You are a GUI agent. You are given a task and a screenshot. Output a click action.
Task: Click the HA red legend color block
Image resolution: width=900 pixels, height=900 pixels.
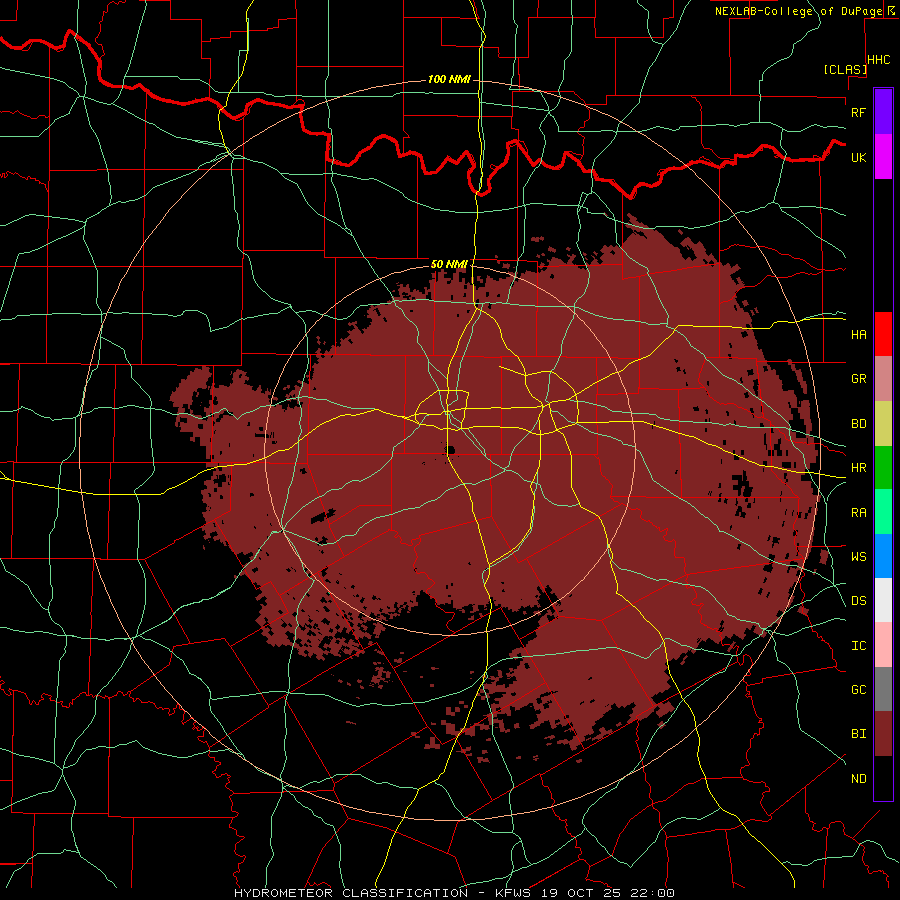[x=883, y=334]
